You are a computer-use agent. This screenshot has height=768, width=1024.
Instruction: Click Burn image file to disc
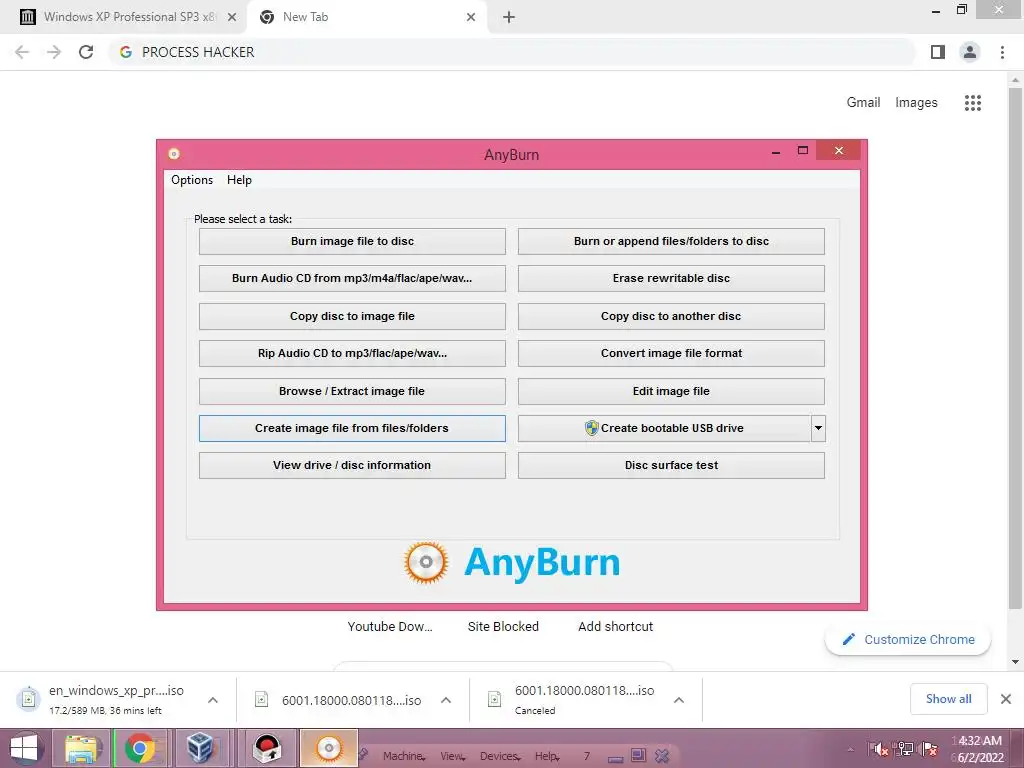click(x=352, y=242)
